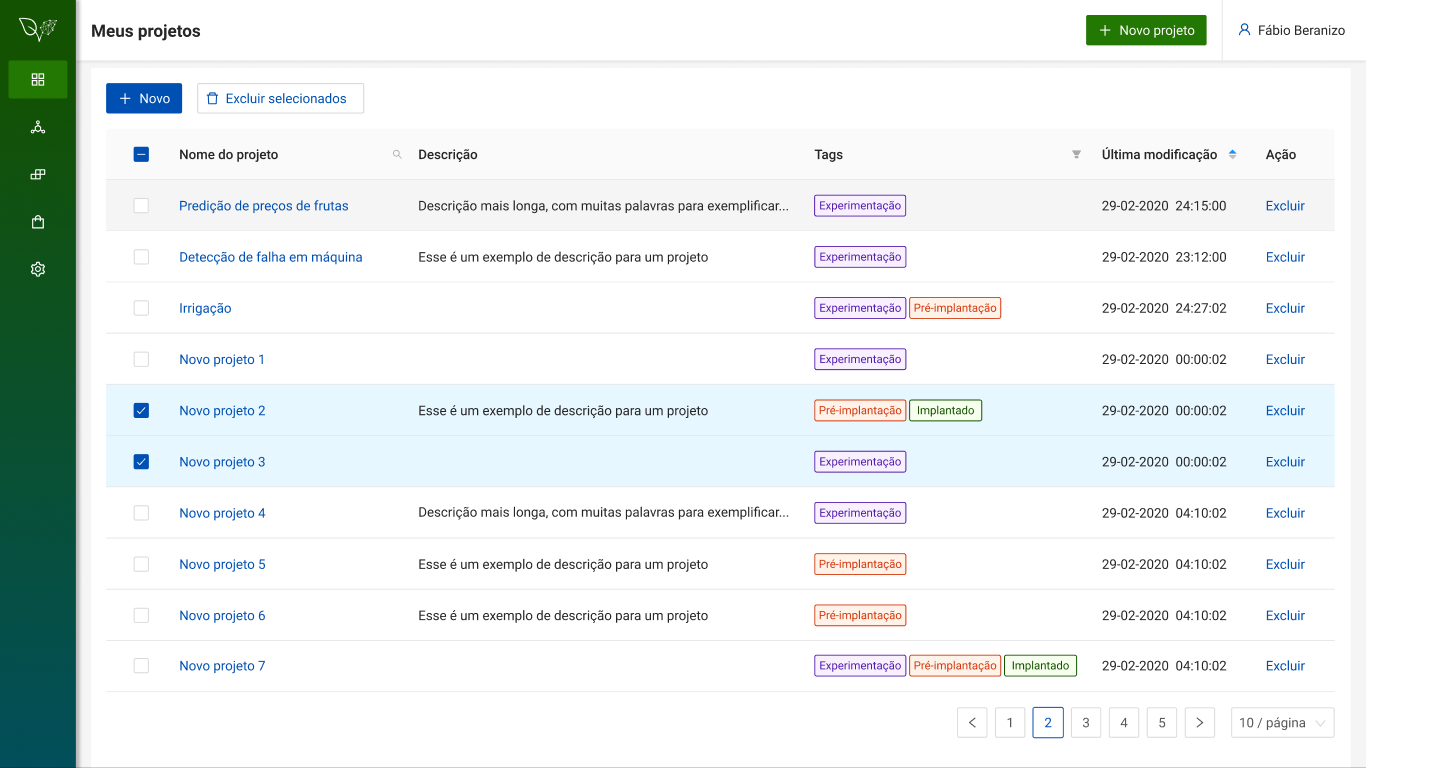Click Excluir selecionados button
1435x768 pixels.
click(280, 98)
